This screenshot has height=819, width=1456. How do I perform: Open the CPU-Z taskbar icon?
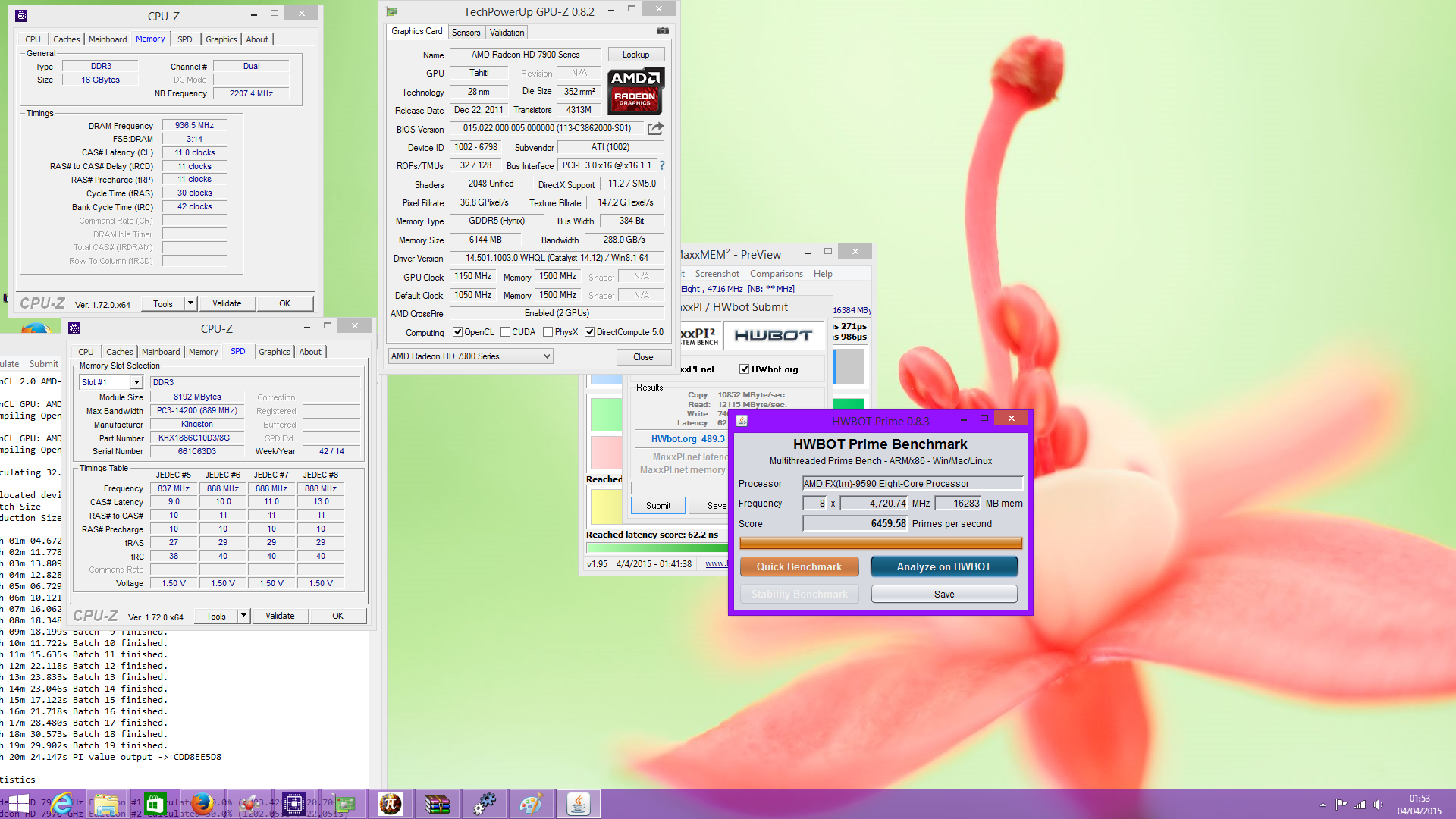point(293,804)
